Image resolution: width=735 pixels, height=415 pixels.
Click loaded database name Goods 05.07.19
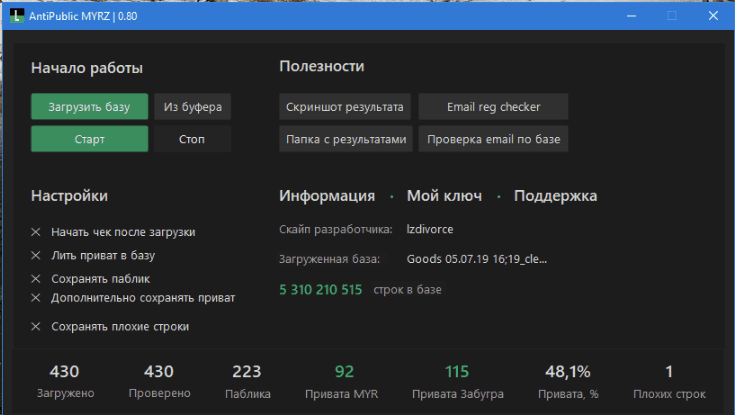tap(477, 259)
